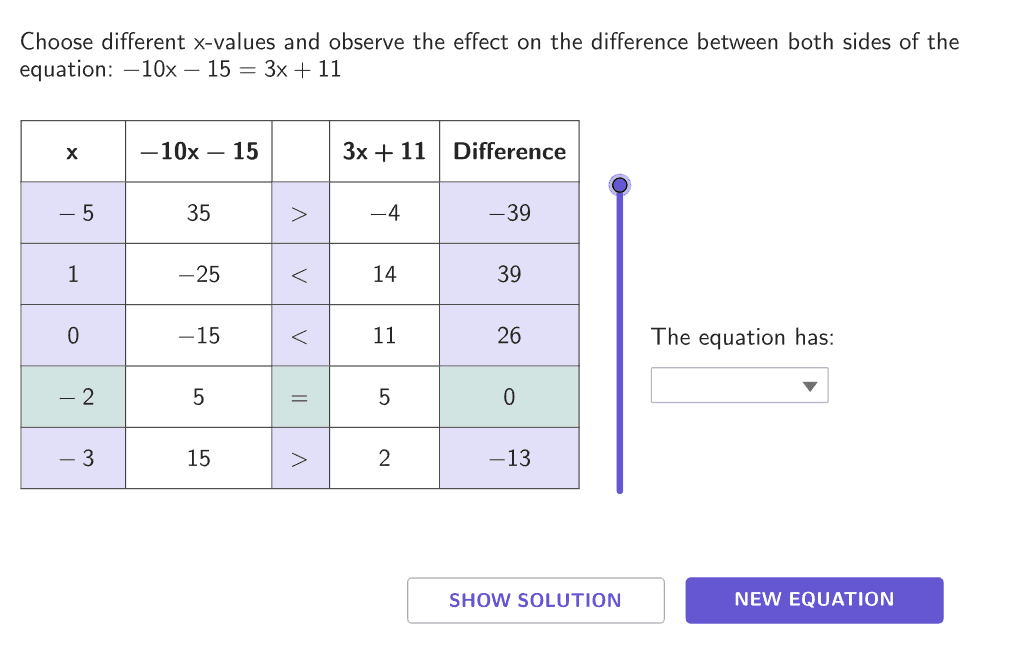Click the vertical slider's round handle
1032x645 pixels.
(620, 184)
